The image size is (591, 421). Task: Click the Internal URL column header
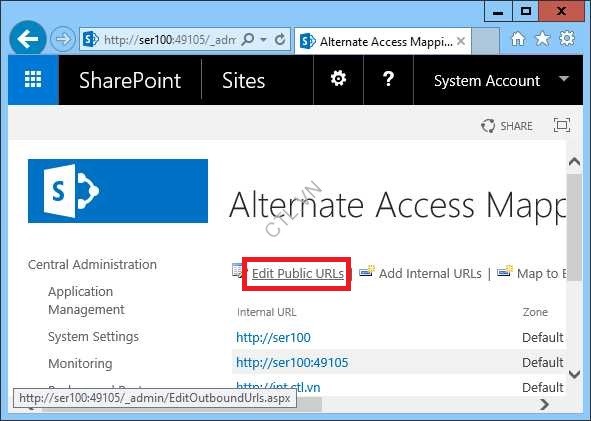click(266, 312)
